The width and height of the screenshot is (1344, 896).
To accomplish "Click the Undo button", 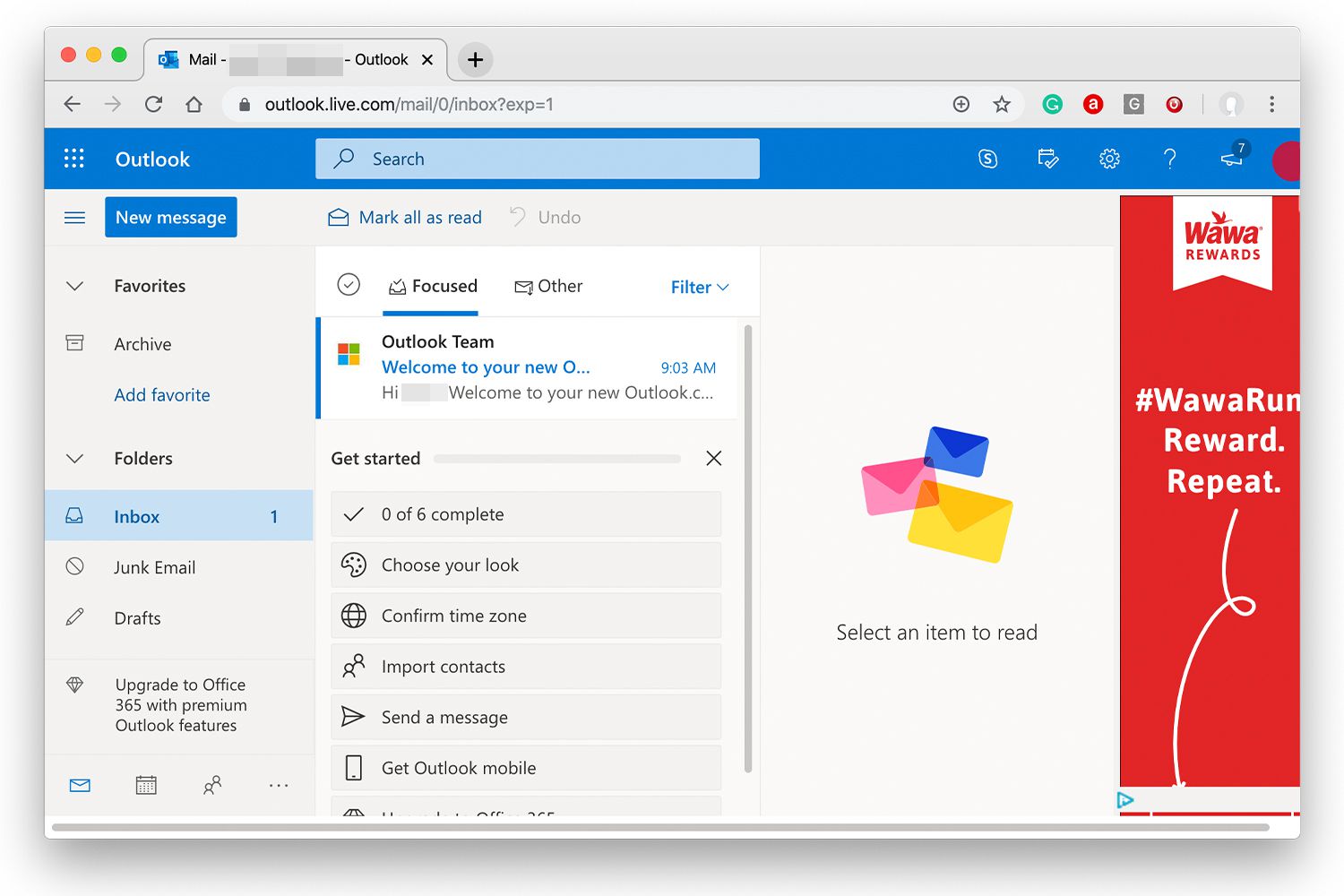I will [546, 218].
